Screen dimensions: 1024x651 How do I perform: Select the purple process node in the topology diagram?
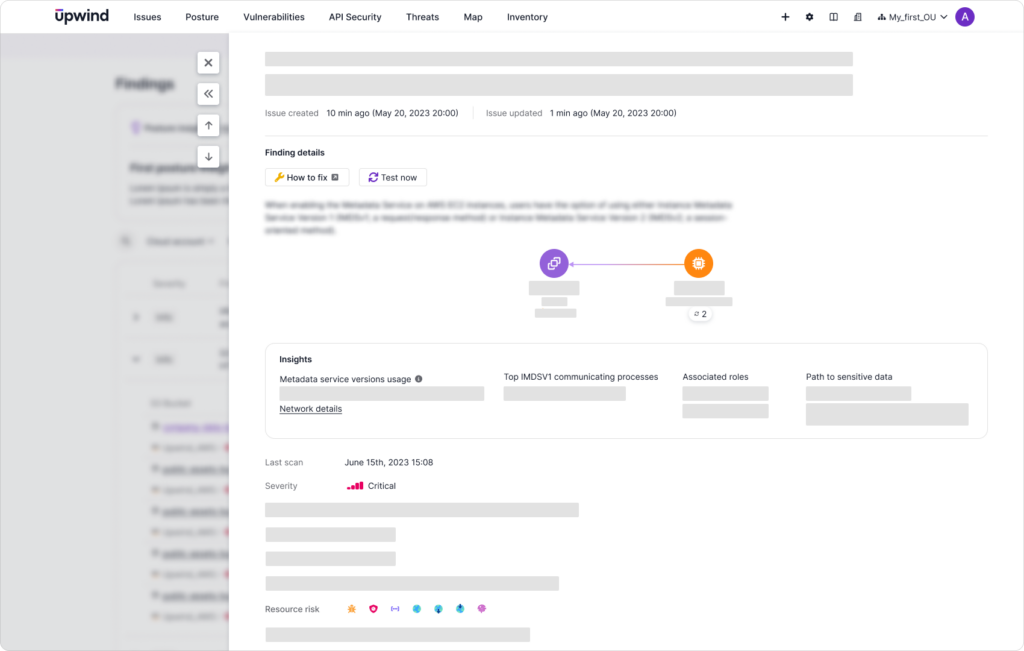(554, 263)
